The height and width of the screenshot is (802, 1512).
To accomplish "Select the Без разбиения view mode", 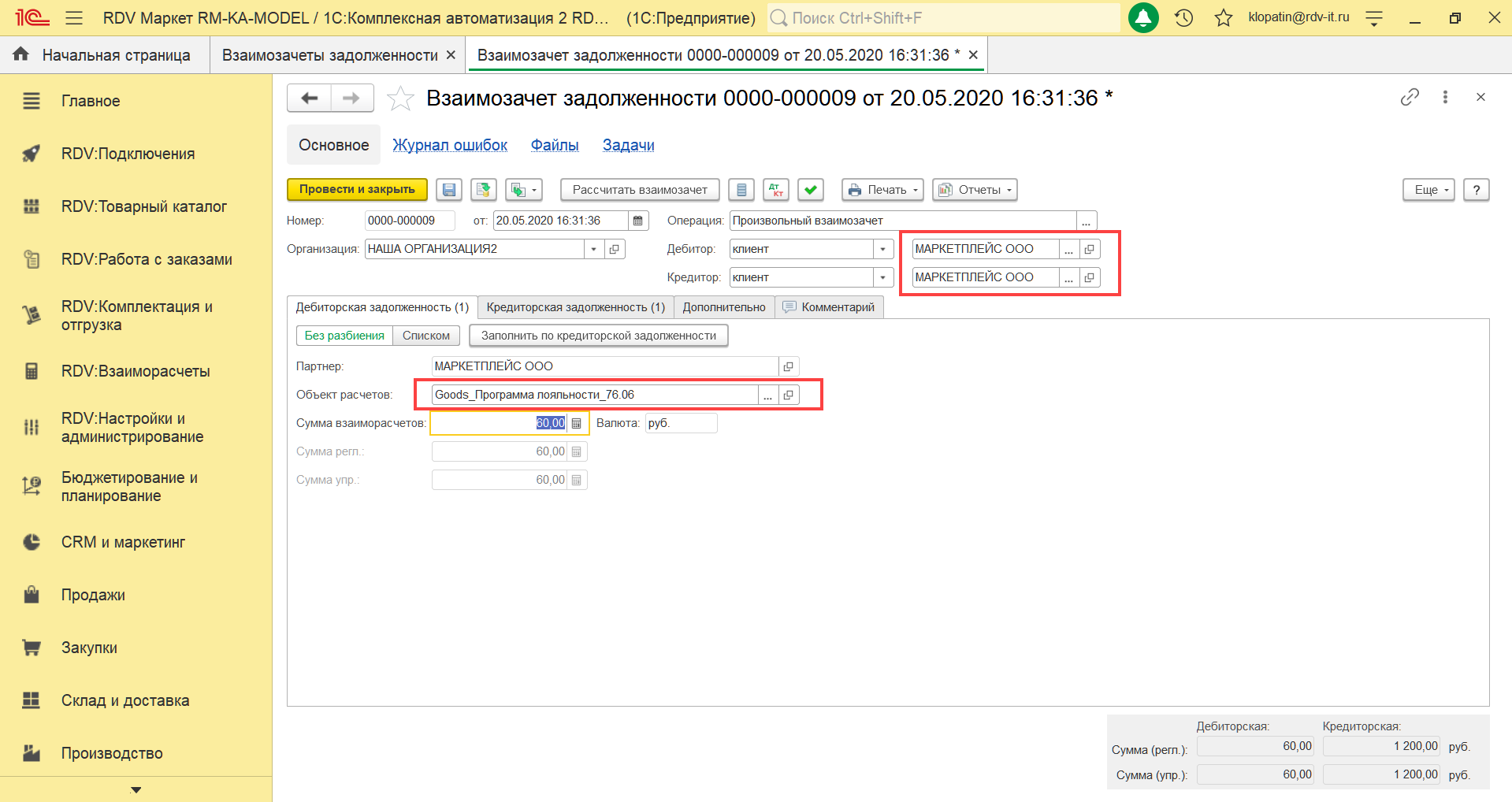I will tap(344, 336).
